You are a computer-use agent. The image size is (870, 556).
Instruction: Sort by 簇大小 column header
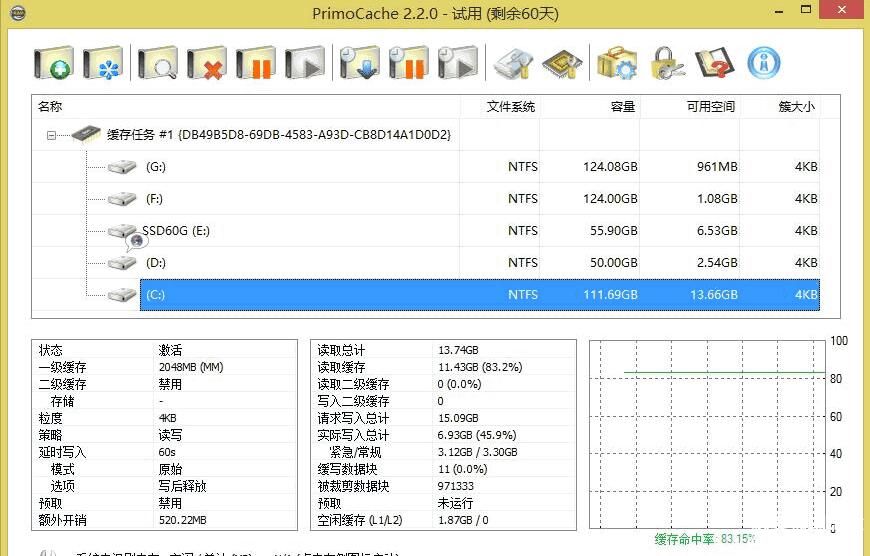pos(780,107)
